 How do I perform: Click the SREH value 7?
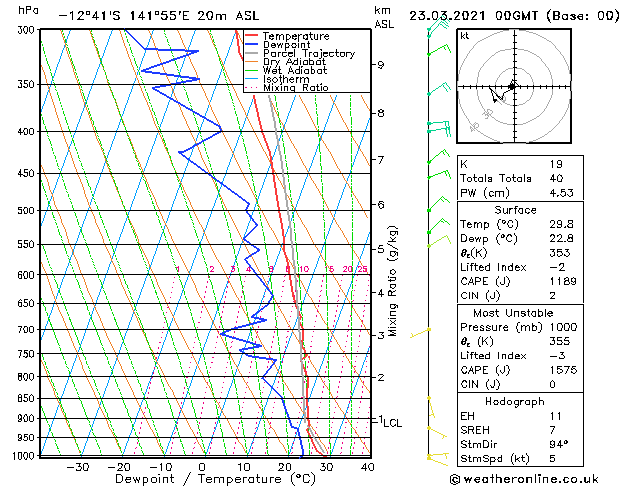(553, 430)
